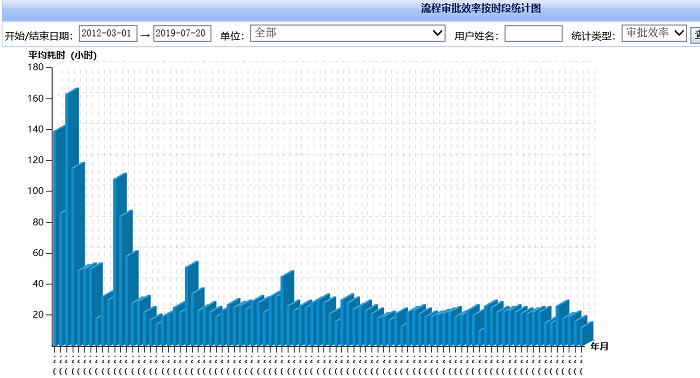
Task: Click the 统计类型 label text
Action: coord(593,36)
